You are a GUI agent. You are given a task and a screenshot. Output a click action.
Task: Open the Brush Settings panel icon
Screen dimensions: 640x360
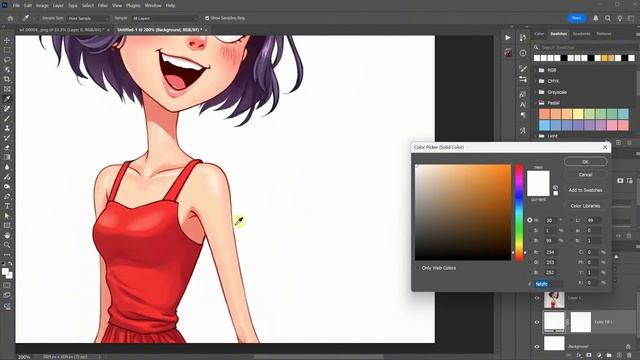(x=523, y=68)
